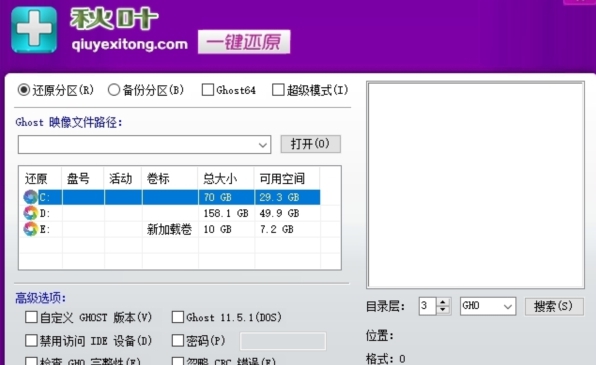Decrease the 目录层 value with down arrow
This screenshot has height=365, width=596.
point(442,310)
